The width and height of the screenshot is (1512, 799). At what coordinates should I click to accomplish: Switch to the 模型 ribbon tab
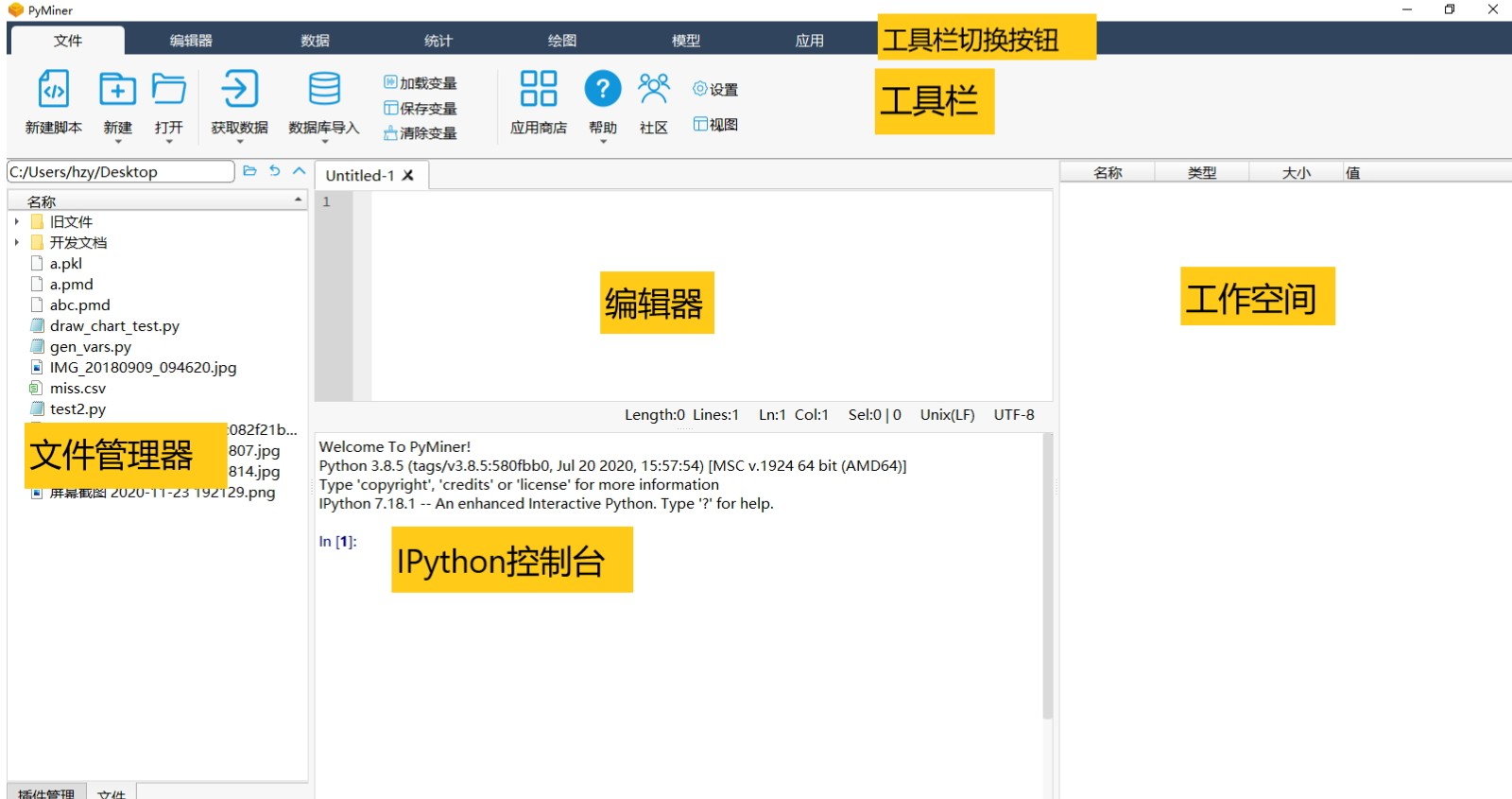686,41
